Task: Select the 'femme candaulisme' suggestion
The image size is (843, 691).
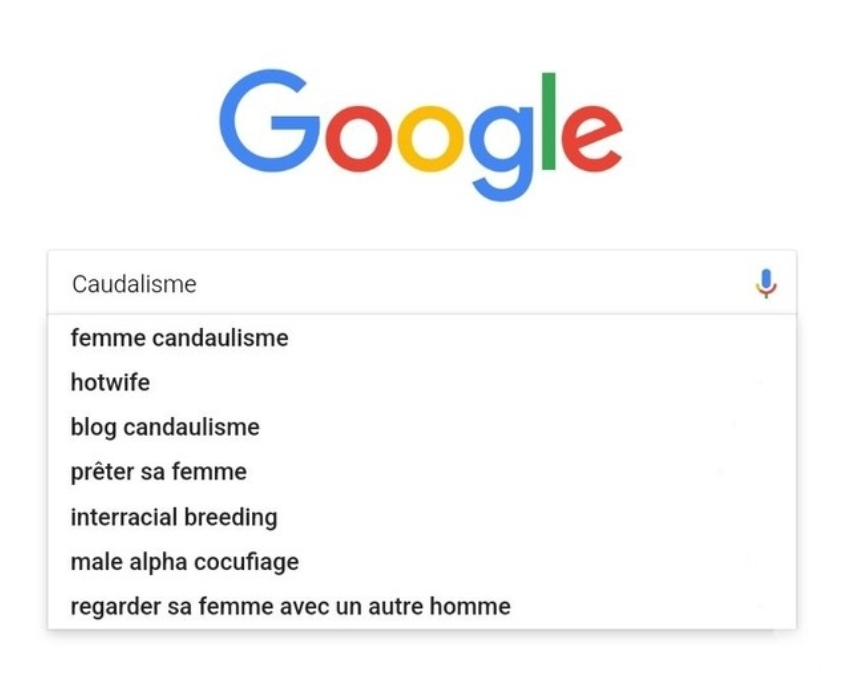Action: (179, 338)
